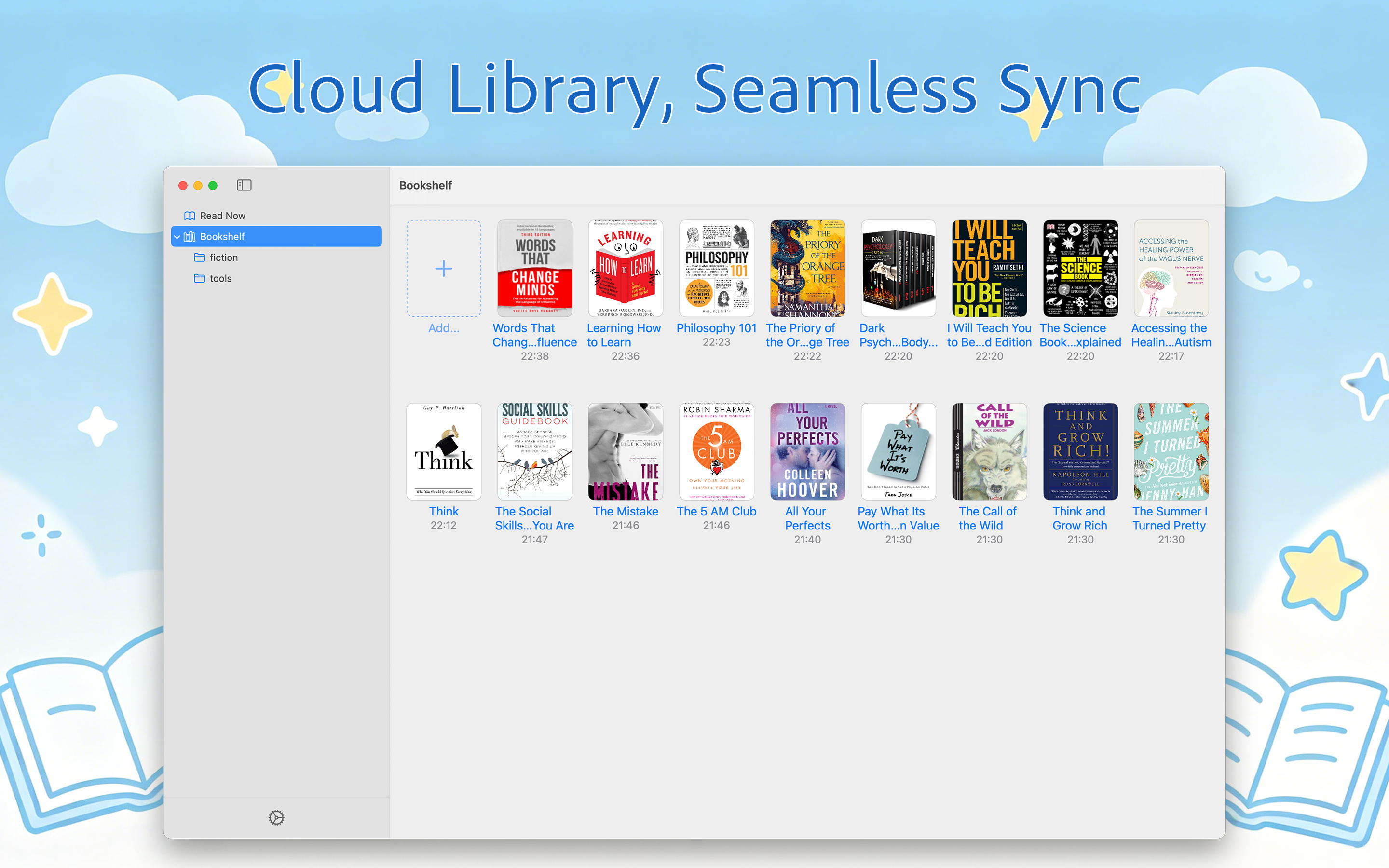
Task: Click the 22:17 timestamp
Action: 1171,356
